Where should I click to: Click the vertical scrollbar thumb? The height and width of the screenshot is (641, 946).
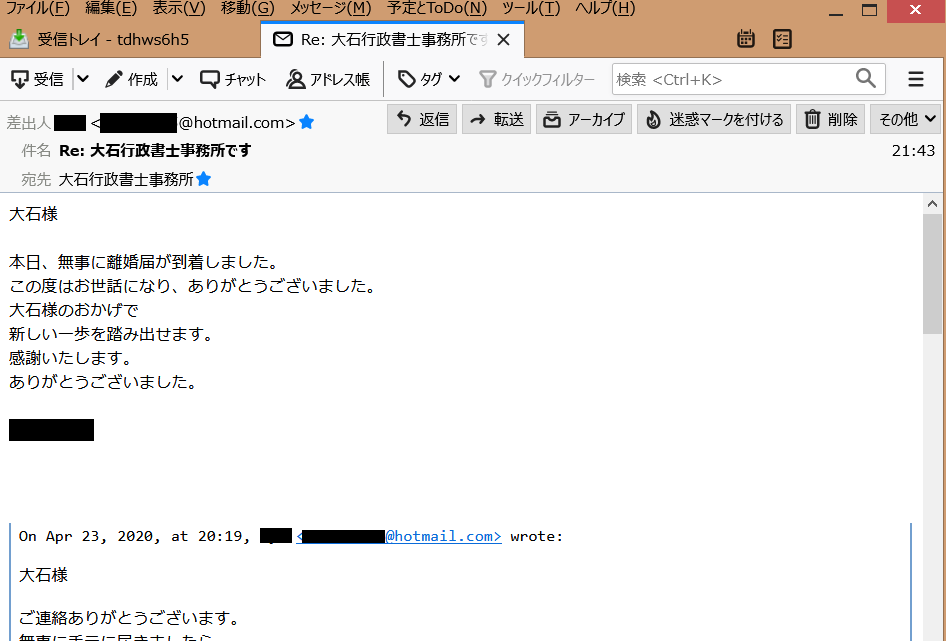[932, 273]
